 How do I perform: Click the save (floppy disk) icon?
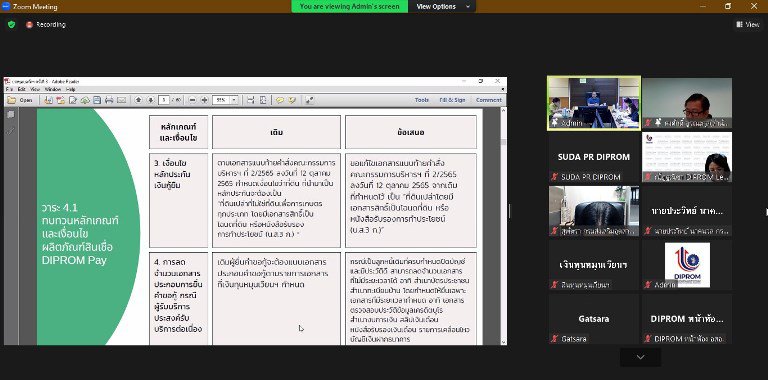coord(97,100)
